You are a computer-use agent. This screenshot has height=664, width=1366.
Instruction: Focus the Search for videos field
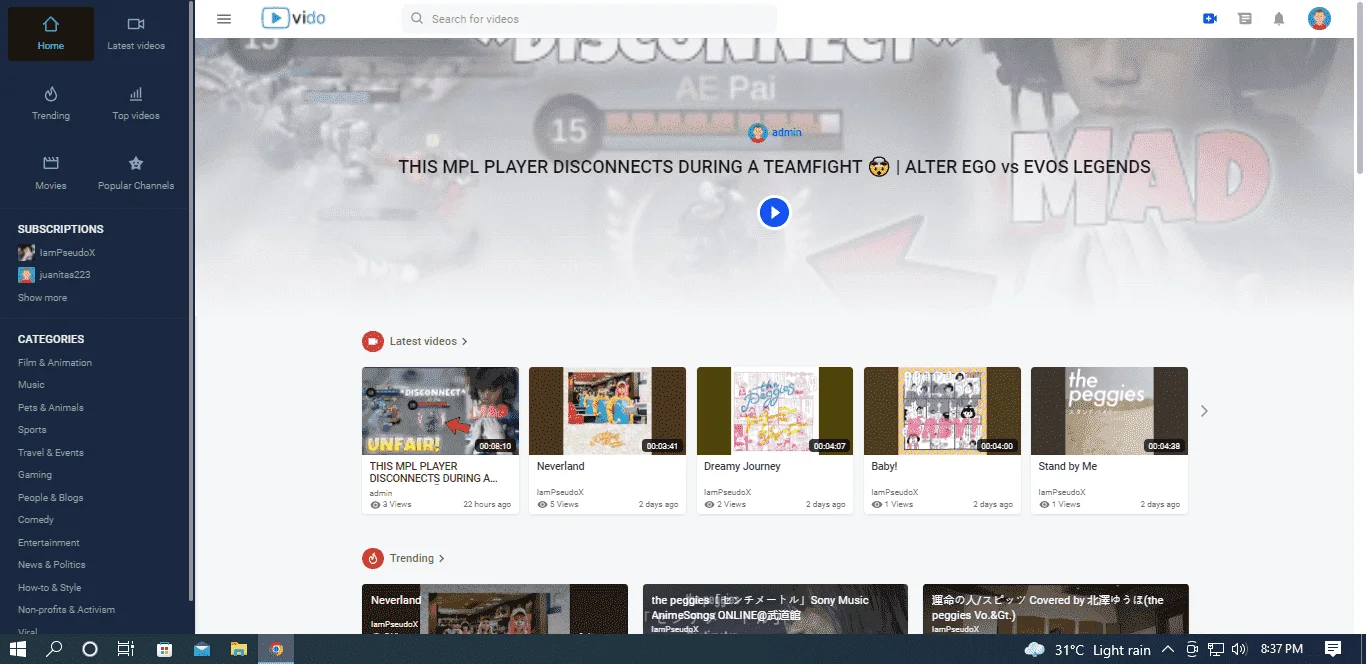(590, 19)
